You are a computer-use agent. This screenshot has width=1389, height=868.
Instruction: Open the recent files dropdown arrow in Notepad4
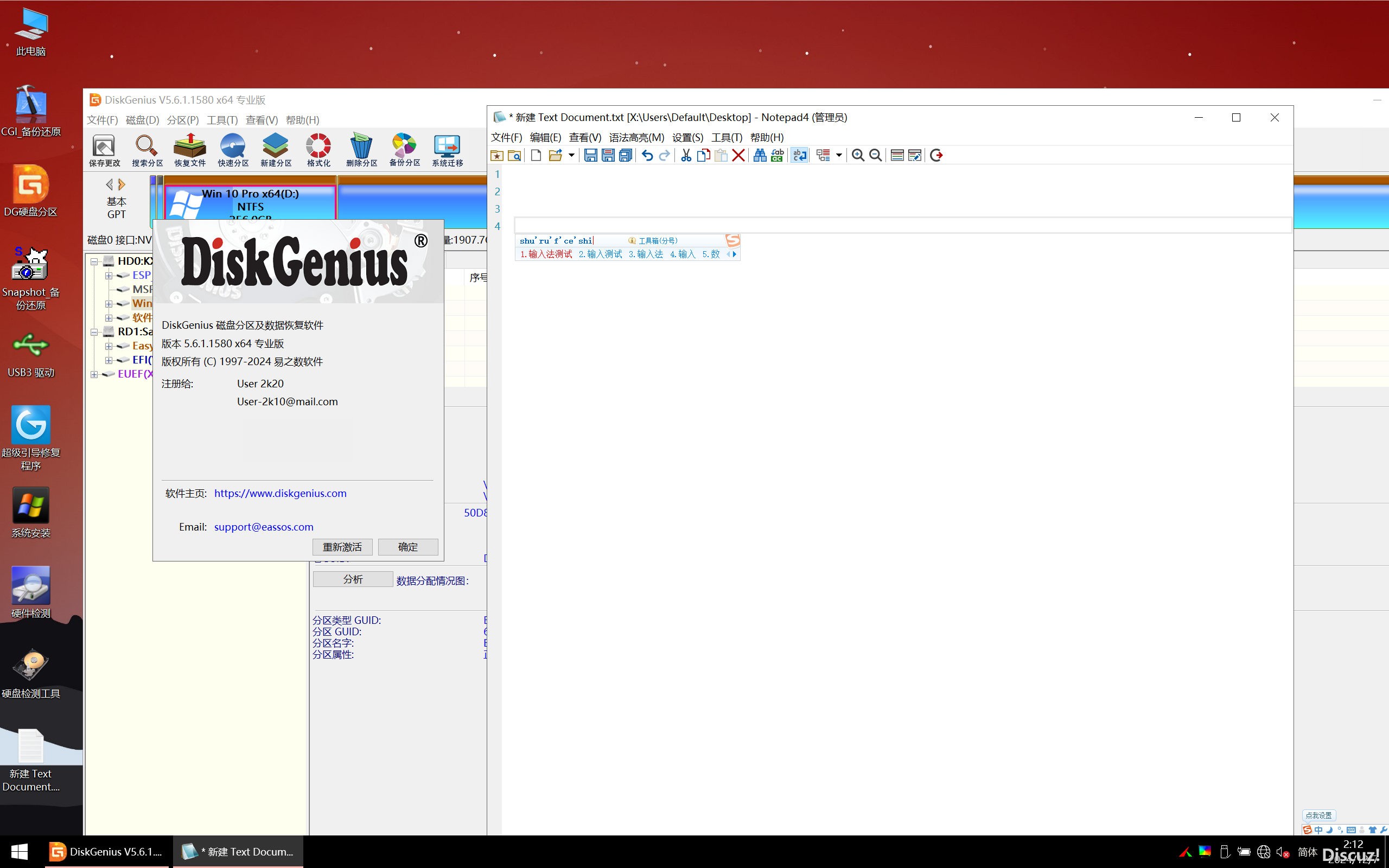571,155
